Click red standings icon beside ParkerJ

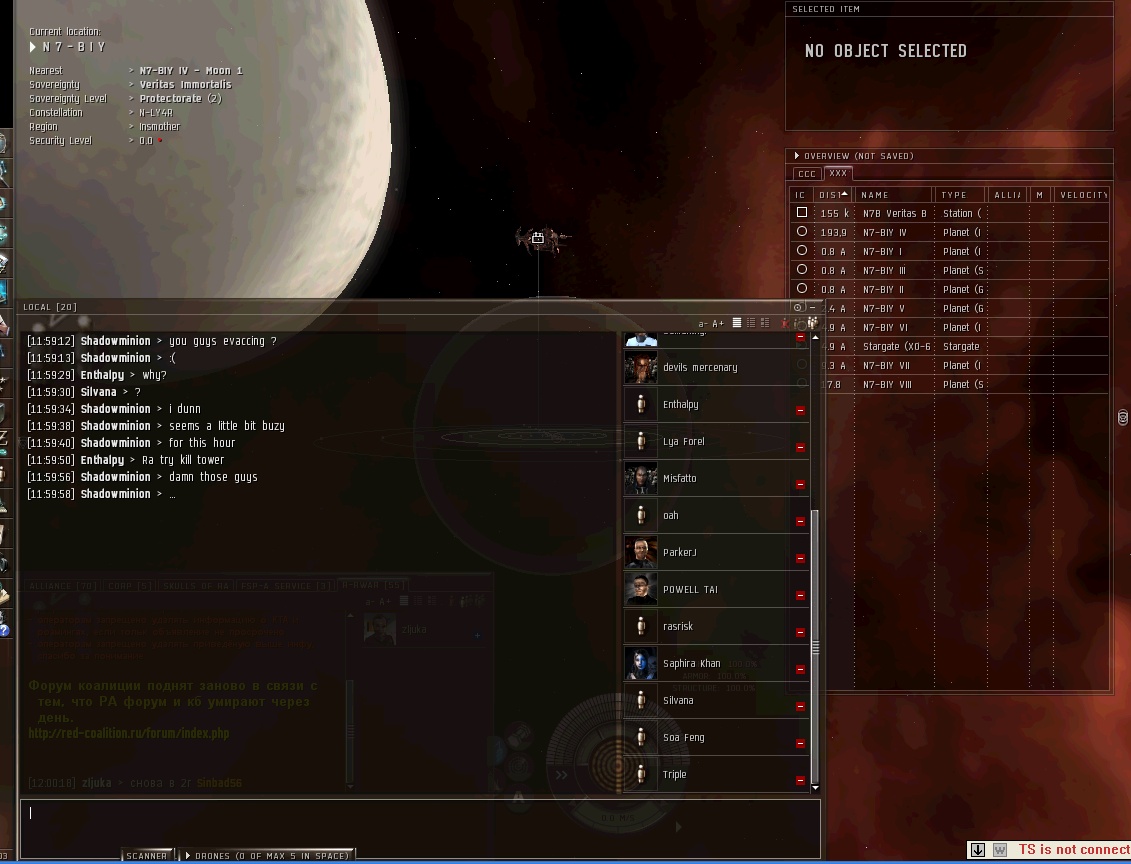800,558
